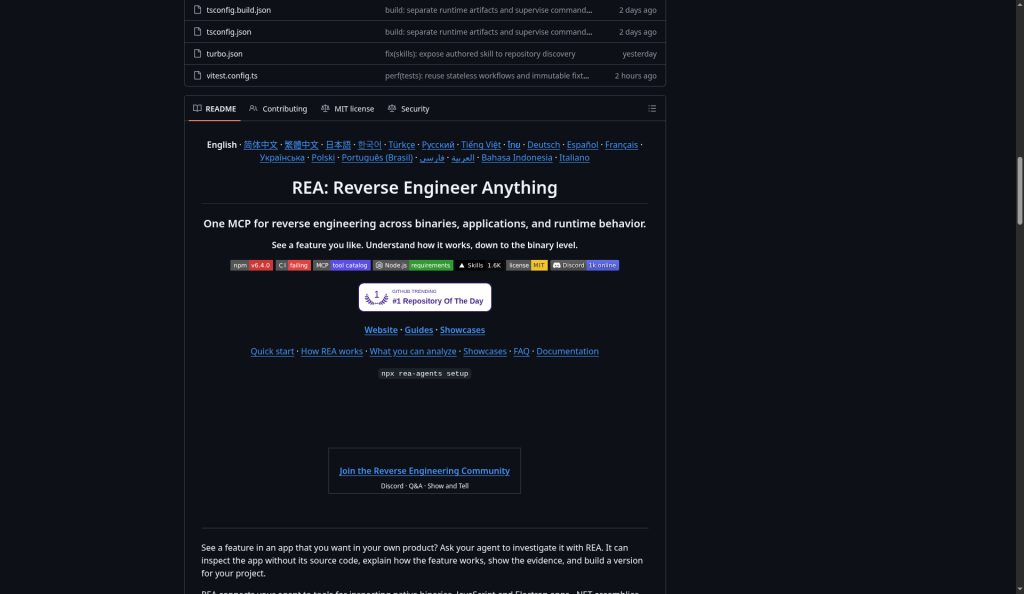This screenshot has height=594, width=1024.
Task: Switch README language to 日本語
Action: pos(338,145)
